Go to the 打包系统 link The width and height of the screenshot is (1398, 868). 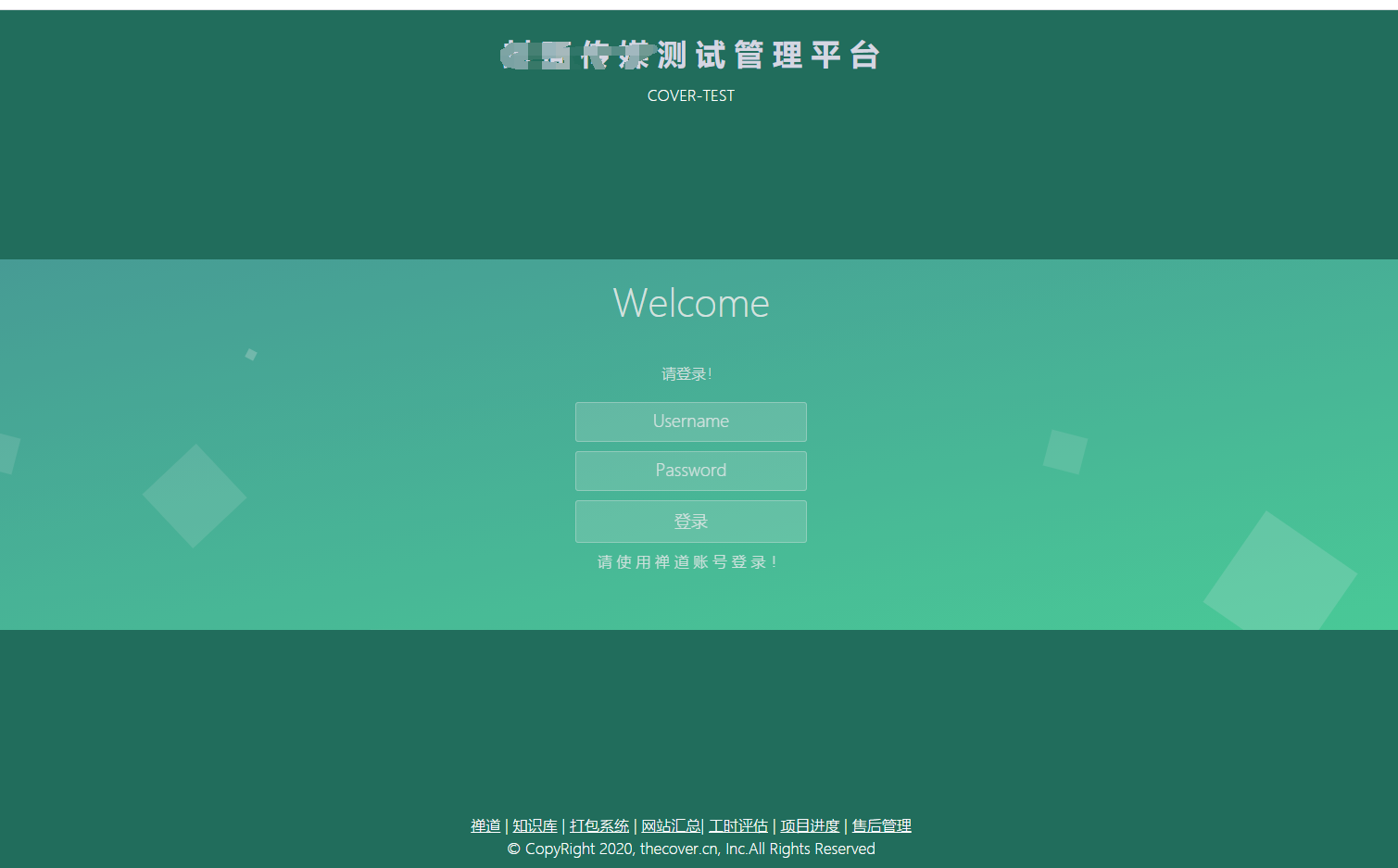(598, 825)
